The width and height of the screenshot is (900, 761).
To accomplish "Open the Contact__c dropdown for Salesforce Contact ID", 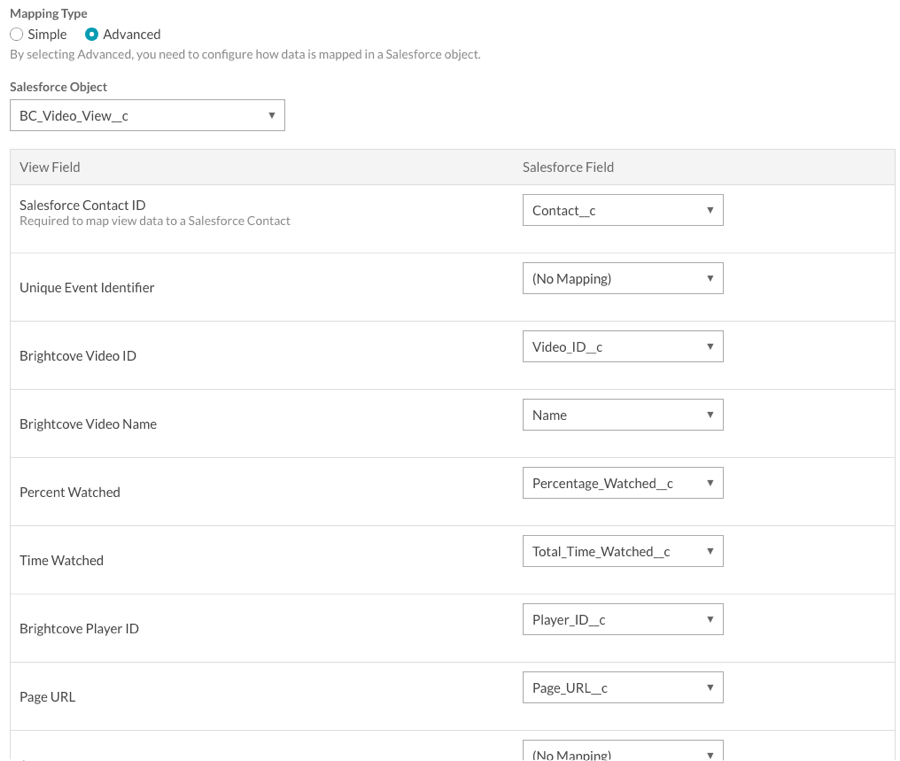I will coord(623,210).
